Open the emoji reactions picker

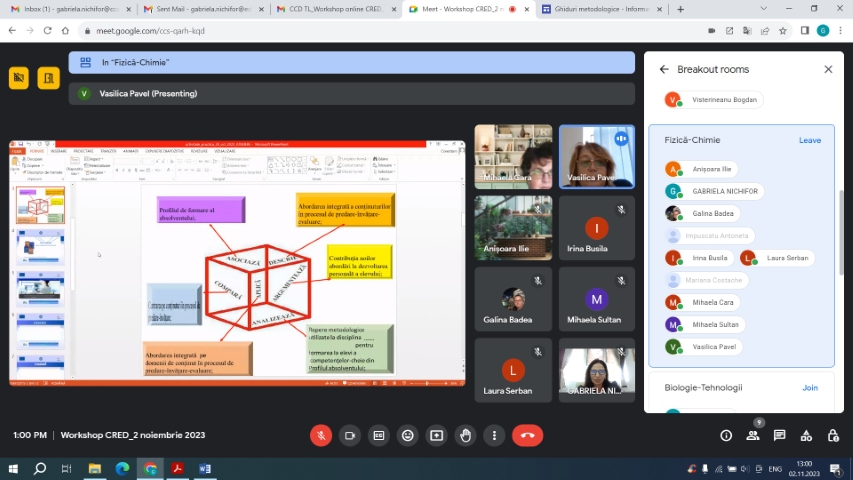[407, 435]
